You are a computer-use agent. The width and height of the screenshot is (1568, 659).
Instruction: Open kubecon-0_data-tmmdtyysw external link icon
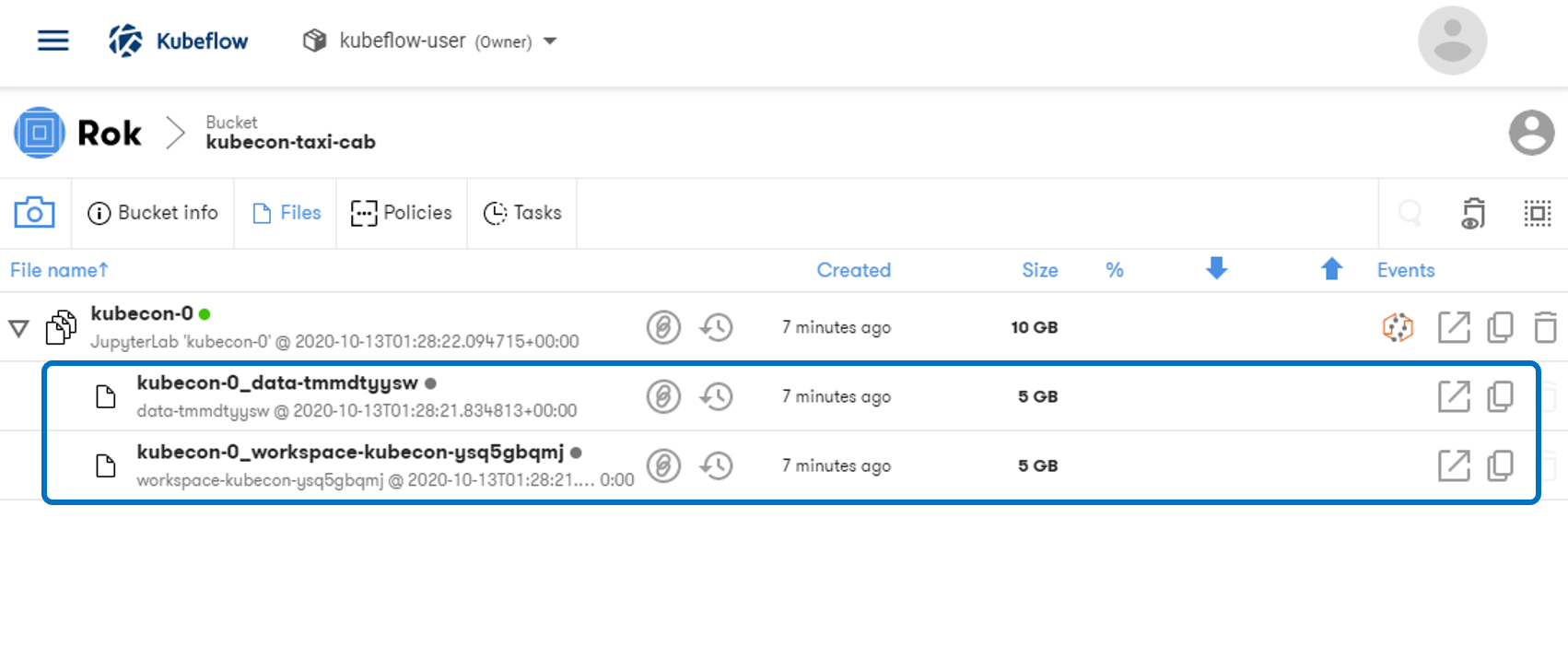1454,396
